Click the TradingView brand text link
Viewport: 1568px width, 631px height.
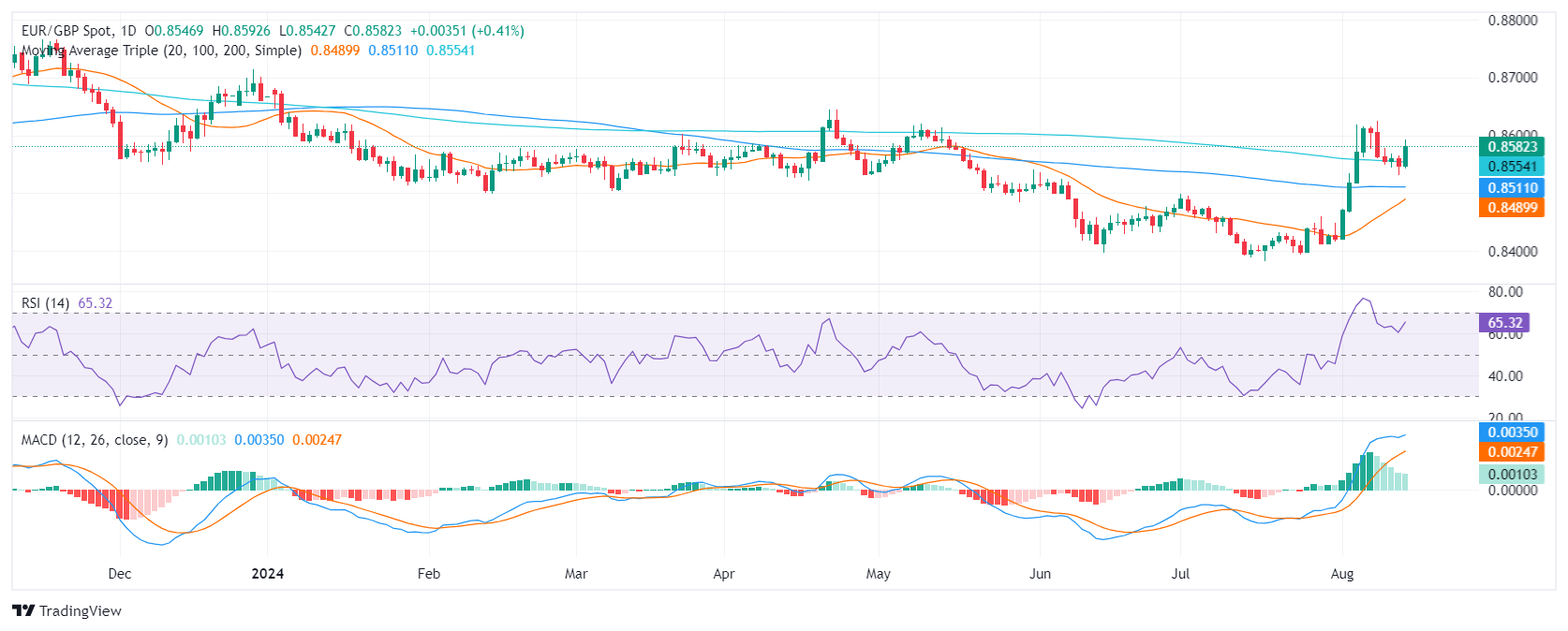(x=81, y=611)
